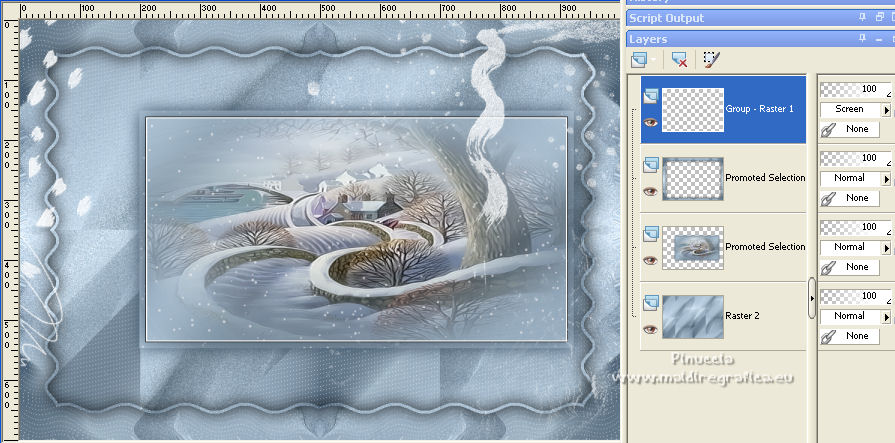Open the New Layer icon's dropdown arrow

tap(654, 59)
